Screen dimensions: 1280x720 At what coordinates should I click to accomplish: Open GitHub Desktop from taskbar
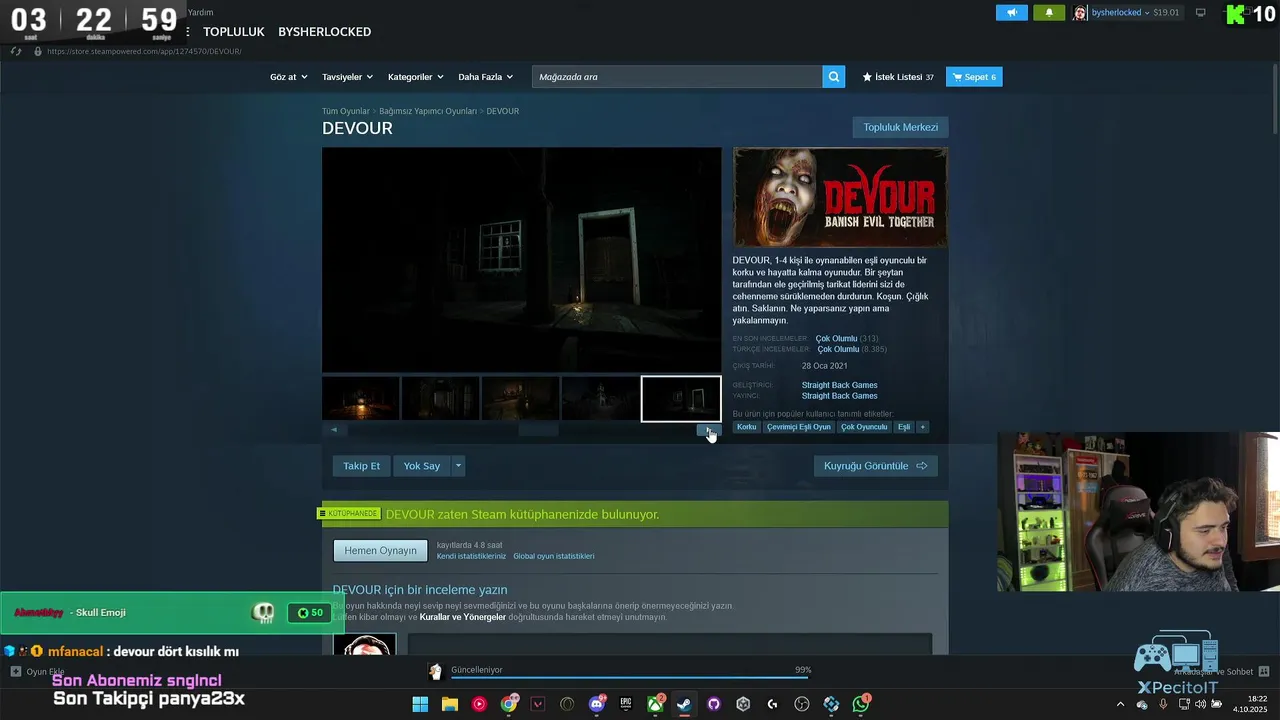714,704
